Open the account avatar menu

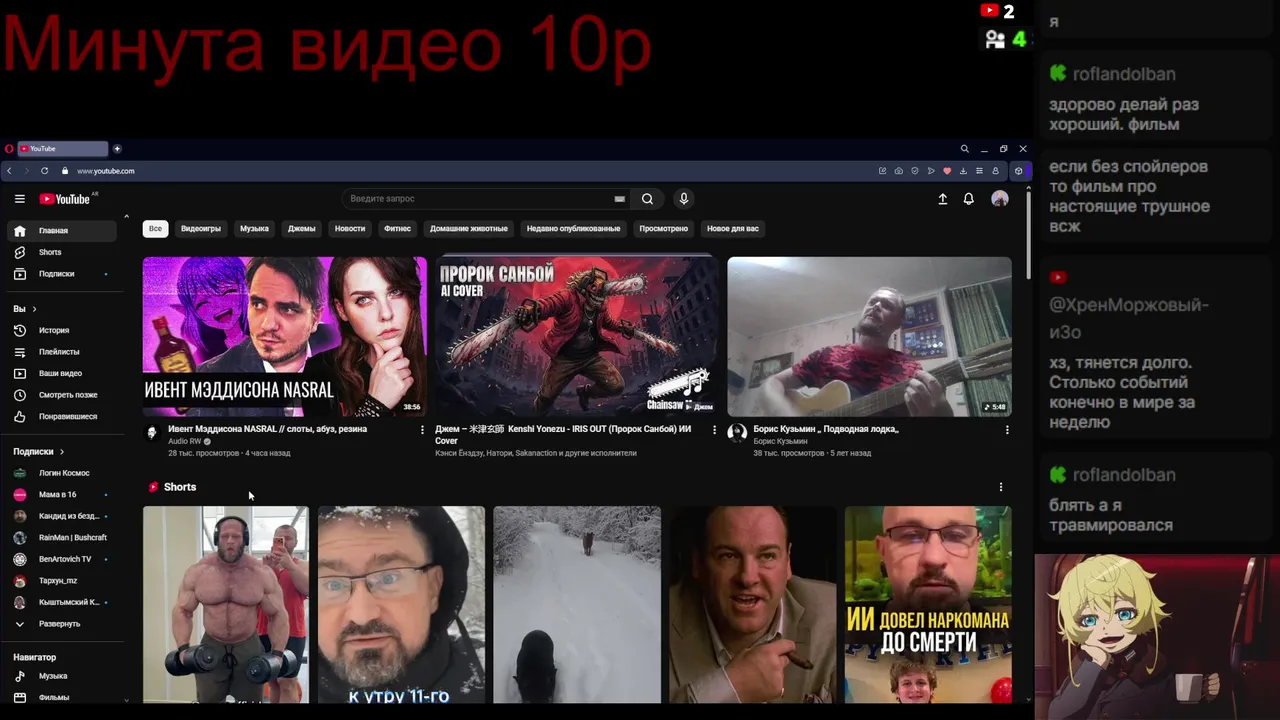click(x=1000, y=199)
